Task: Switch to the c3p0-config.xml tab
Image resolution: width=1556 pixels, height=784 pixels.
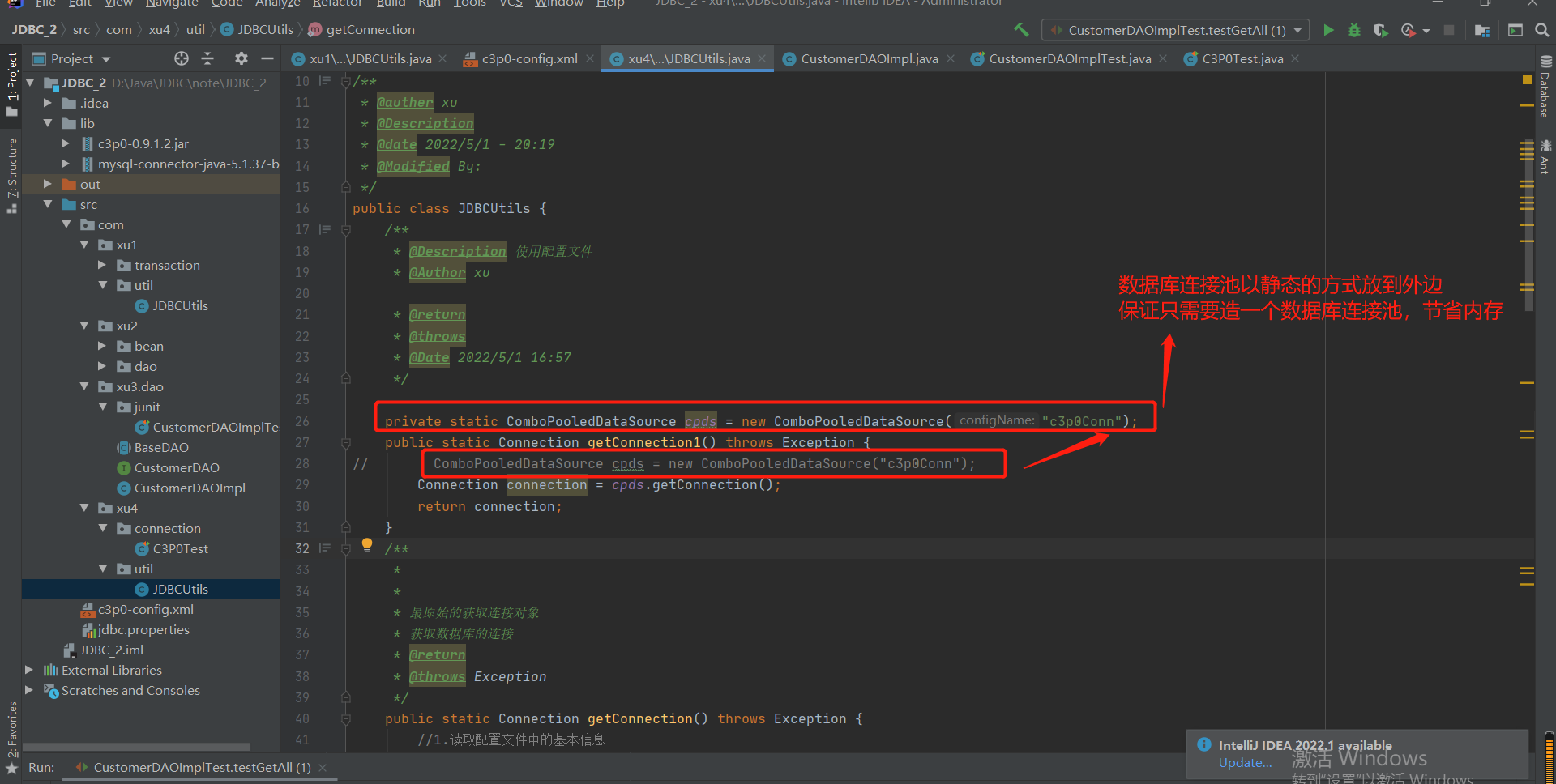Action: click(x=529, y=58)
